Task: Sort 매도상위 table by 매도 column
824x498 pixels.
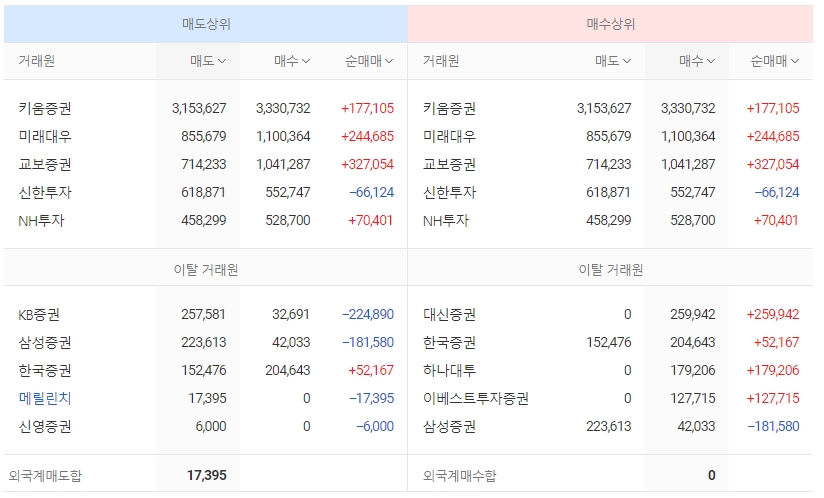Action: point(208,61)
